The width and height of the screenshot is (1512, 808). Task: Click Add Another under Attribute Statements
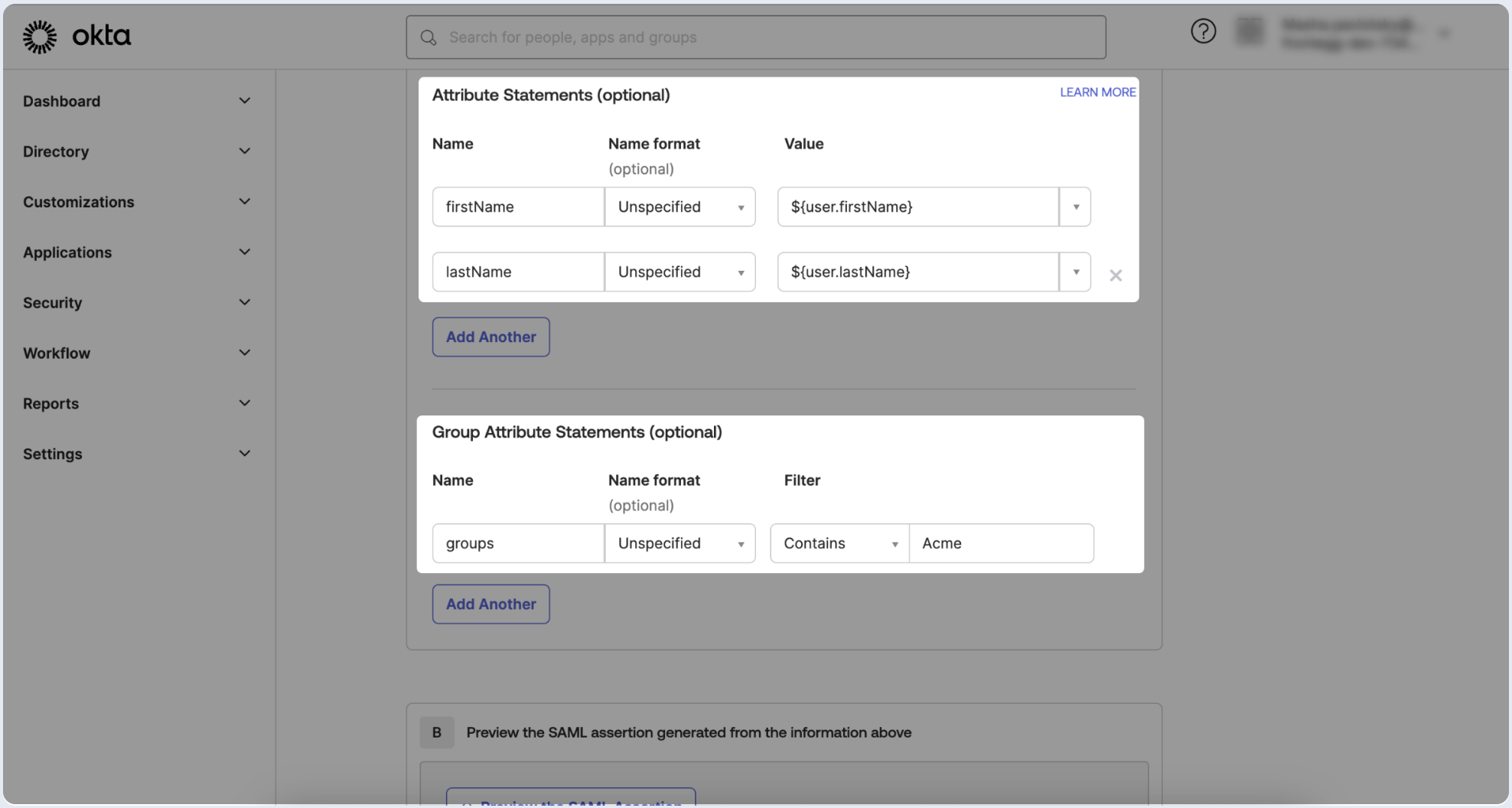click(x=490, y=337)
